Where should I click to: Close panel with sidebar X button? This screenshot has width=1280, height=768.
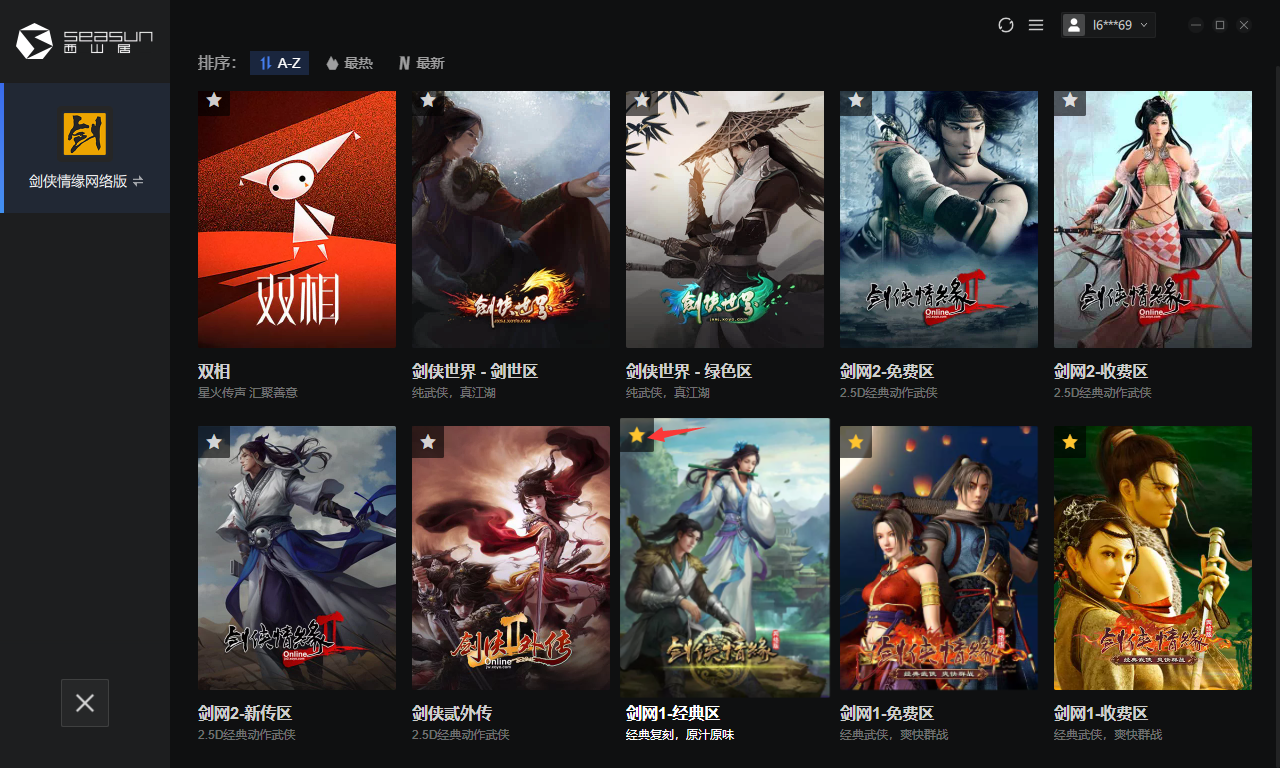85,703
